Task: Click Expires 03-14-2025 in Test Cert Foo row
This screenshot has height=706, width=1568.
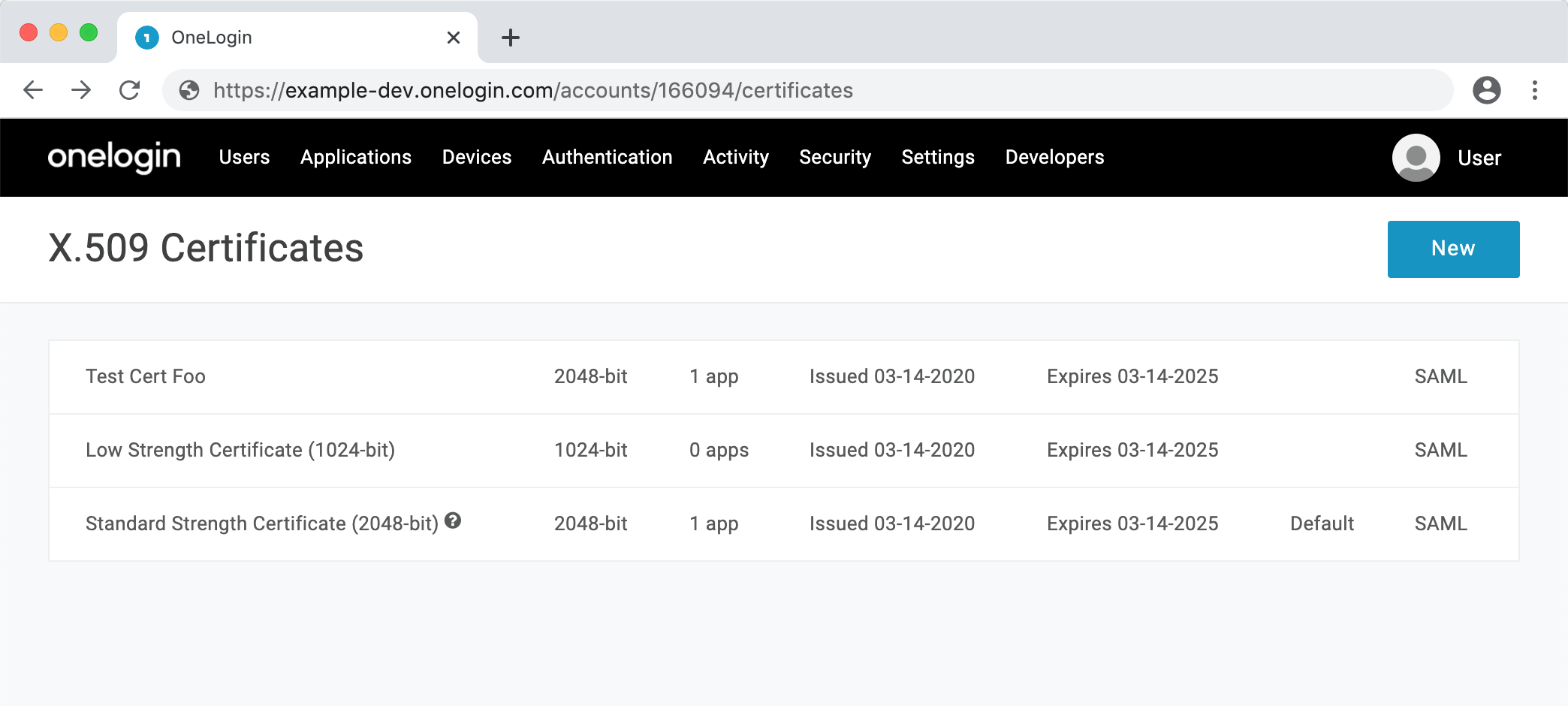Action: (x=1133, y=377)
